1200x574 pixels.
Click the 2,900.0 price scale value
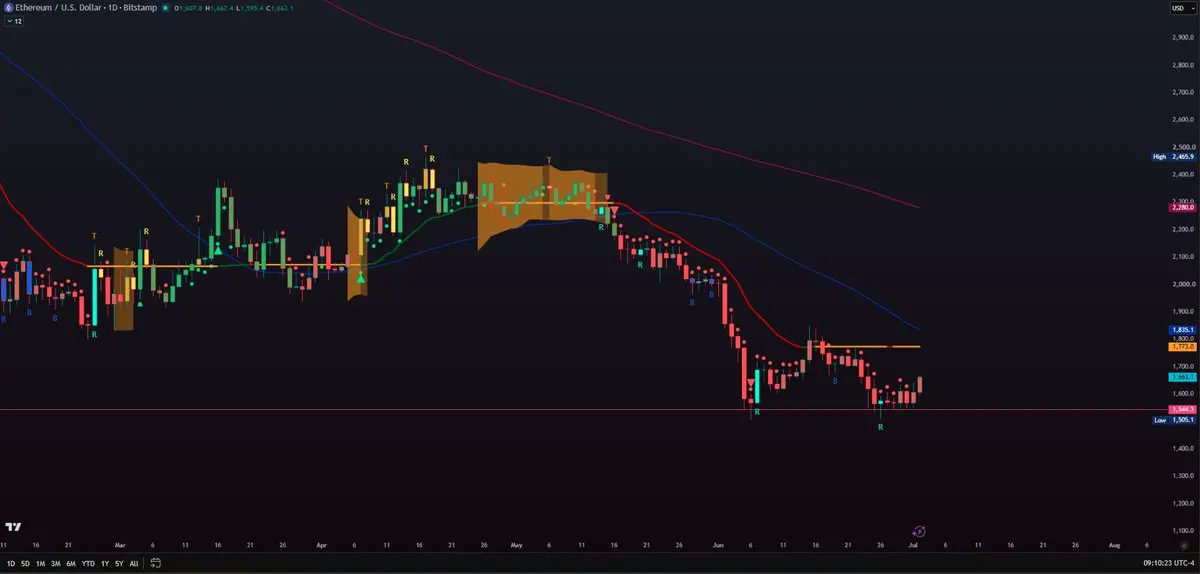(x=1182, y=37)
